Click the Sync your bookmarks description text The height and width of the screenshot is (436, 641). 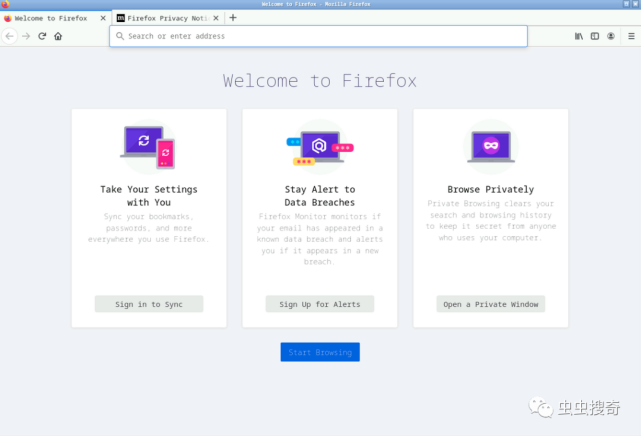click(149, 228)
